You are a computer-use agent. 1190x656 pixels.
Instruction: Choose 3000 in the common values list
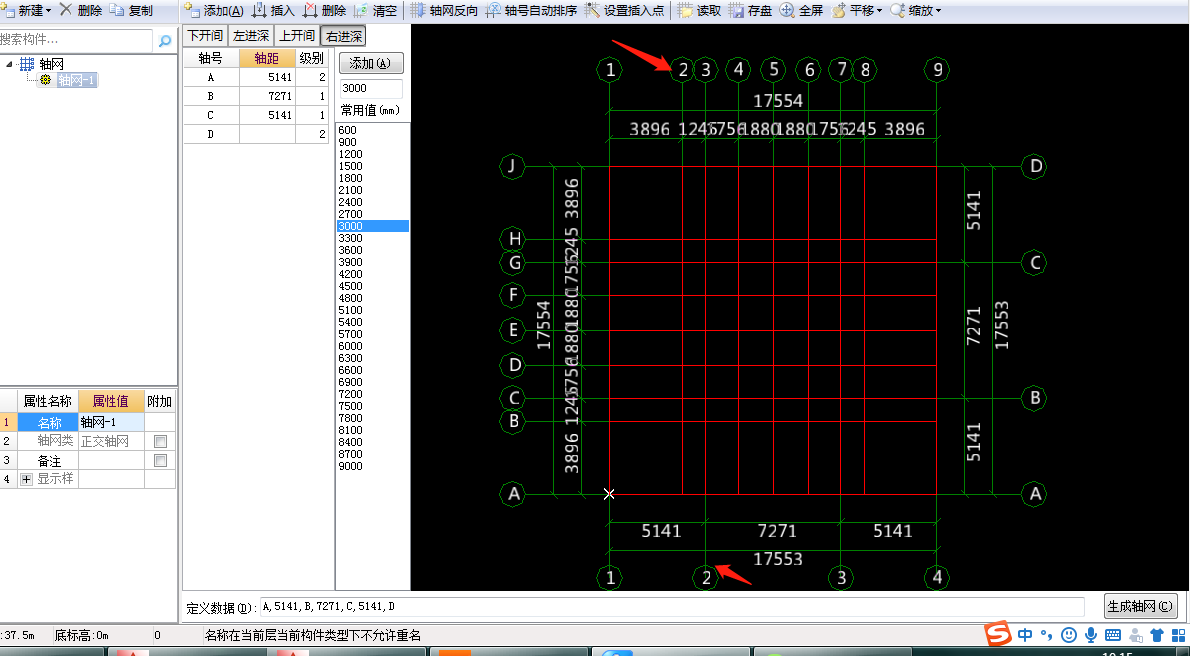coord(373,226)
